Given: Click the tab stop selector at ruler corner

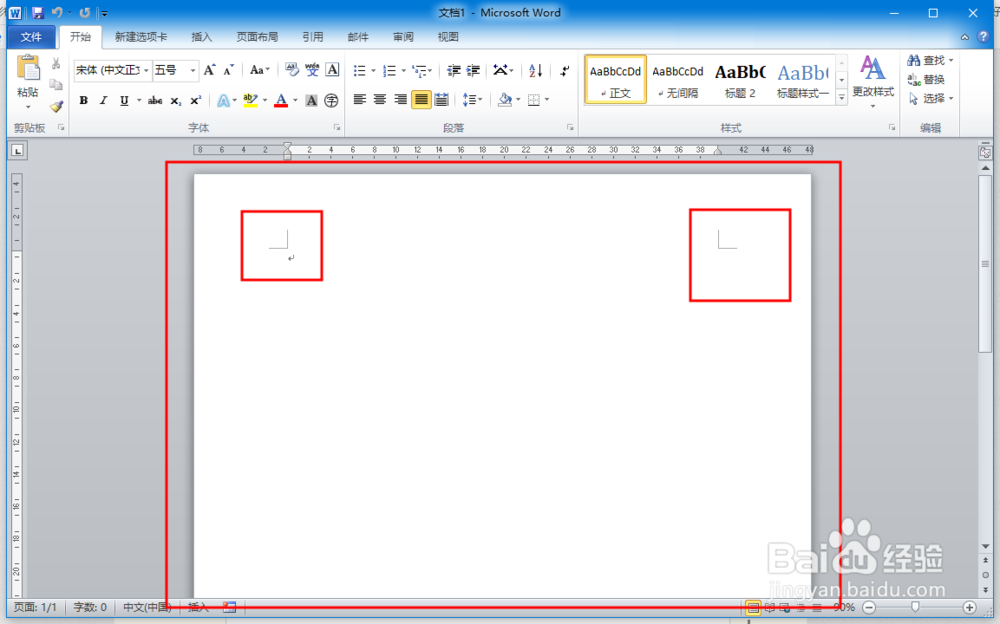Looking at the screenshot, I should [x=17, y=151].
